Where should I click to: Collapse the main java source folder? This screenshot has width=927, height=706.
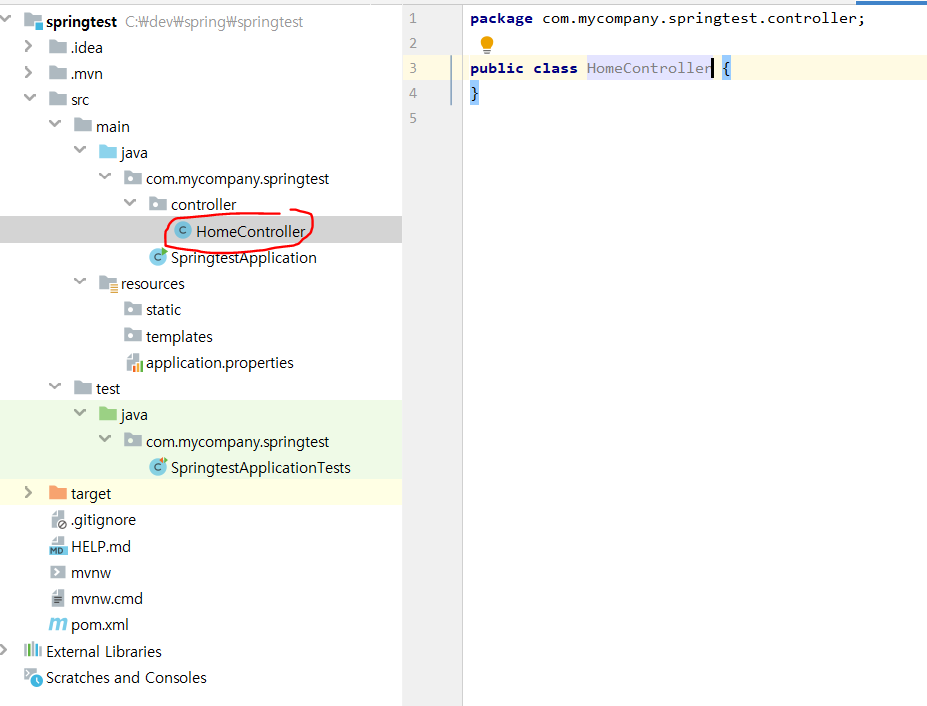pyautogui.click(x=80, y=150)
